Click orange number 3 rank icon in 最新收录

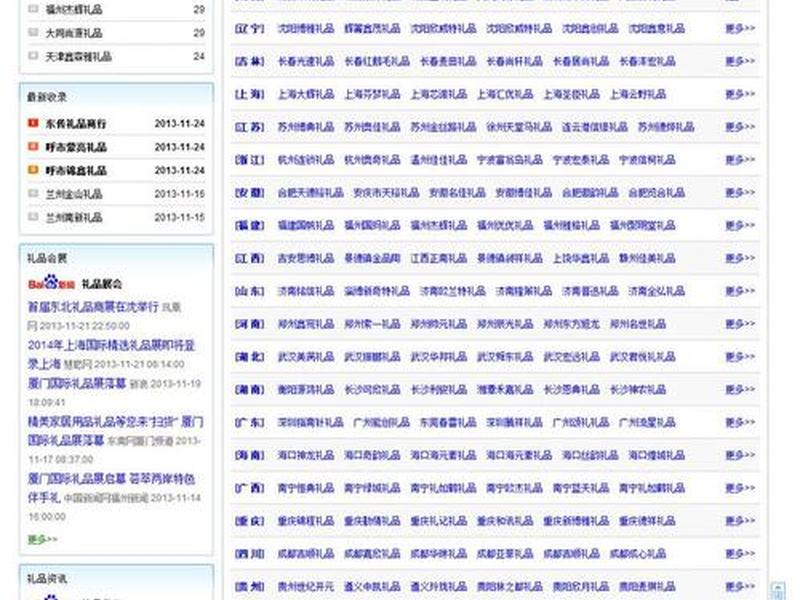[33, 170]
